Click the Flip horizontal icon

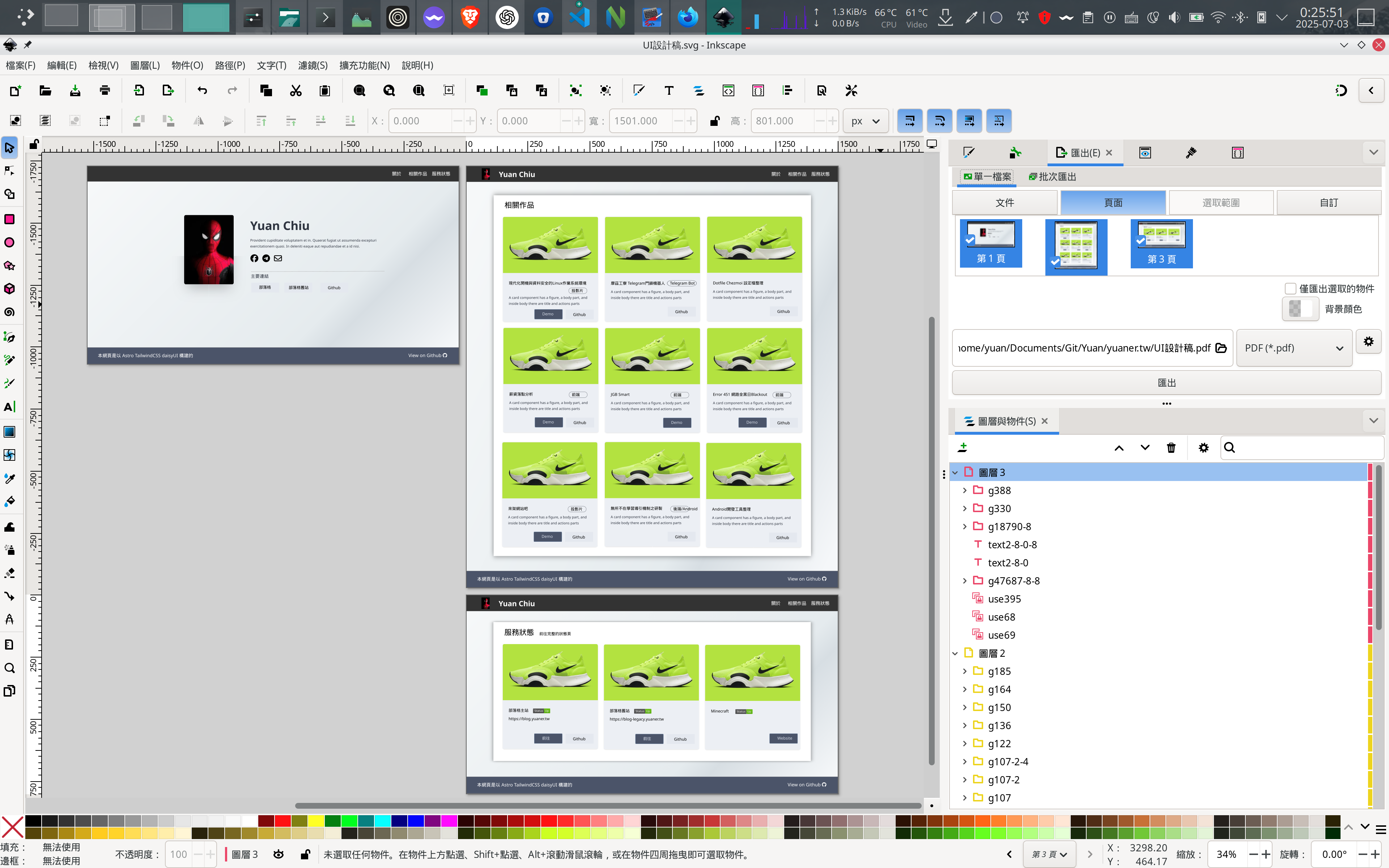pyautogui.click(x=198, y=121)
